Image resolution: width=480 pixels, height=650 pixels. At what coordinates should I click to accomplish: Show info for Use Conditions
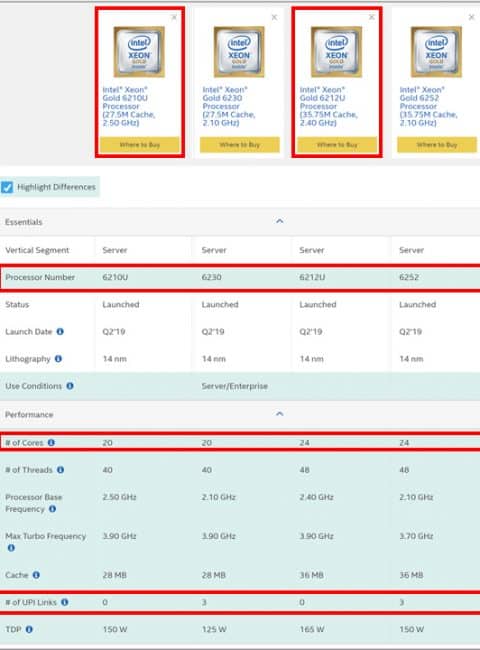pyautogui.click(x=70, y=386)
